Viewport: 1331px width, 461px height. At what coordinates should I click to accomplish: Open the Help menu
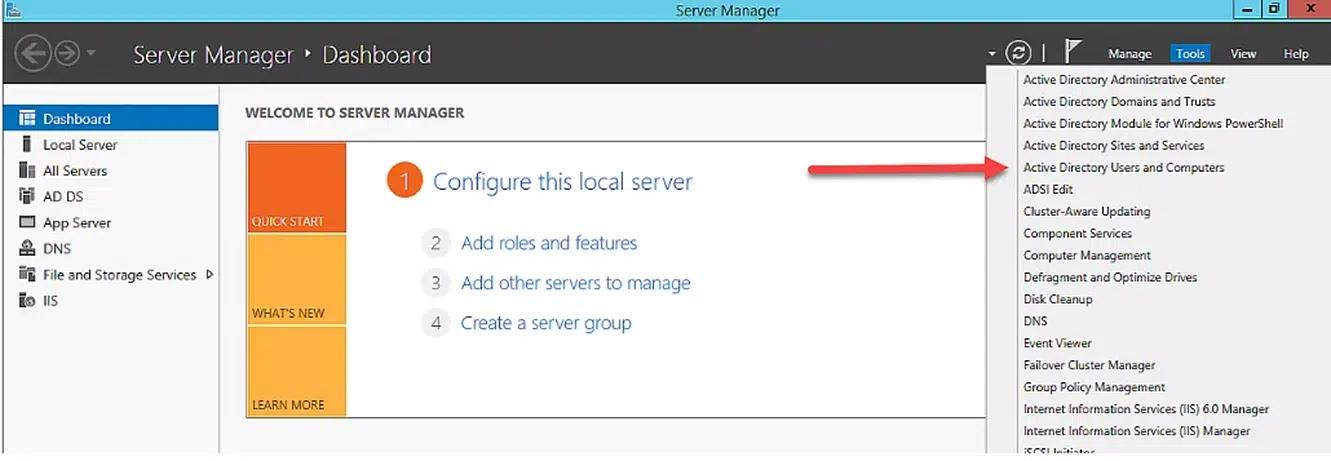(x=1296, y=54)
